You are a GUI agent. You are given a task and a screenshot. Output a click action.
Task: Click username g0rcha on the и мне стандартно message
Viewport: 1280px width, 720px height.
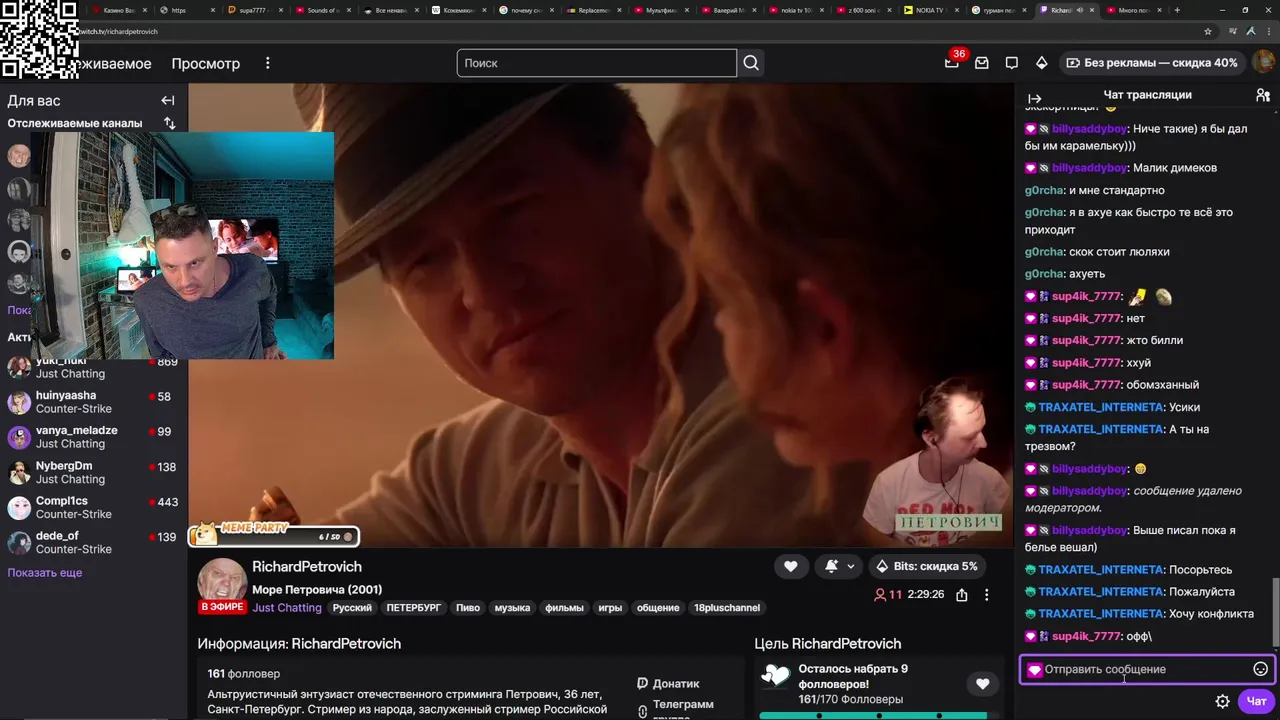[1044, 190]
